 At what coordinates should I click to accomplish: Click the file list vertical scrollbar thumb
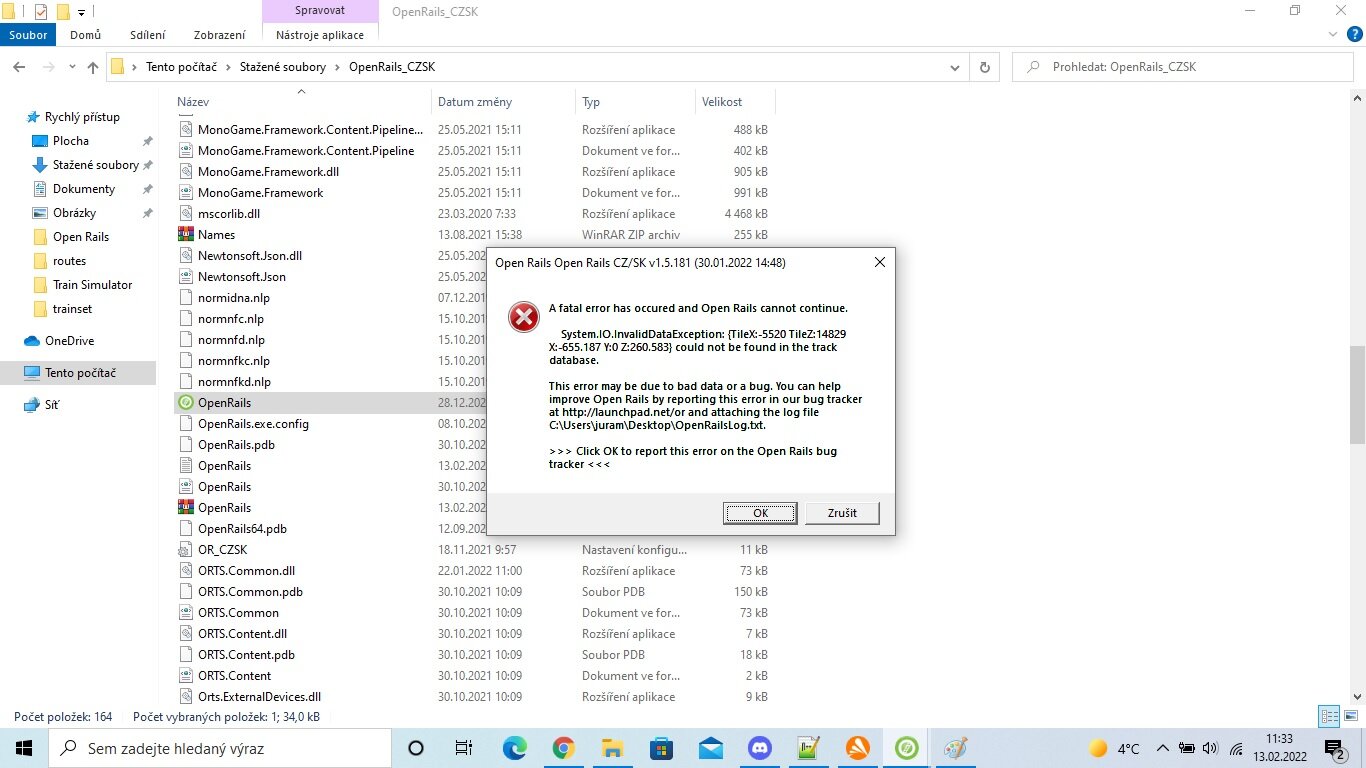click(x=1357, y=395)
